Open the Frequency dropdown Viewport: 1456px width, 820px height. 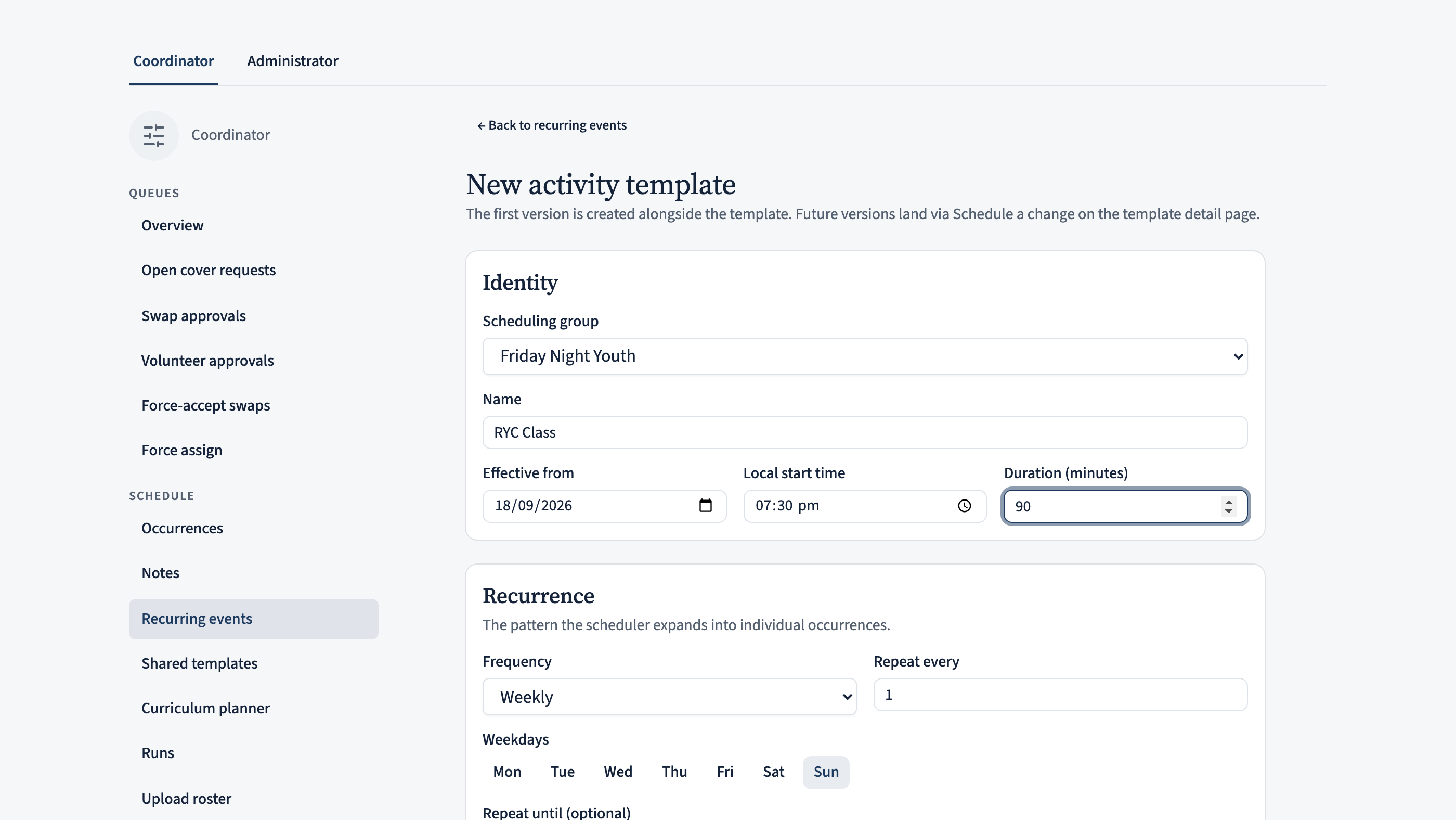pyautogui.click(x=669, y=697)
